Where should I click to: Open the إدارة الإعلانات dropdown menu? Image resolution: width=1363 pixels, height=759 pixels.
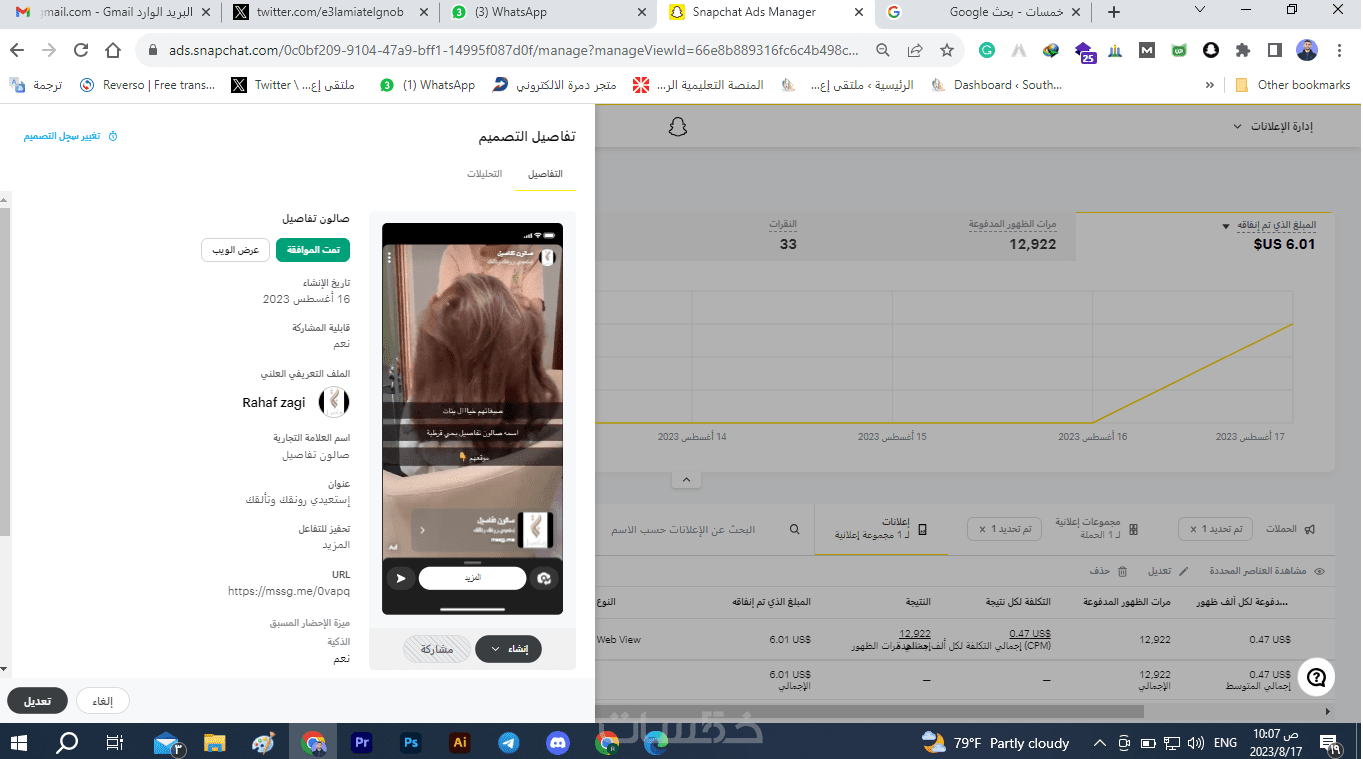[x=1273, y=127]
